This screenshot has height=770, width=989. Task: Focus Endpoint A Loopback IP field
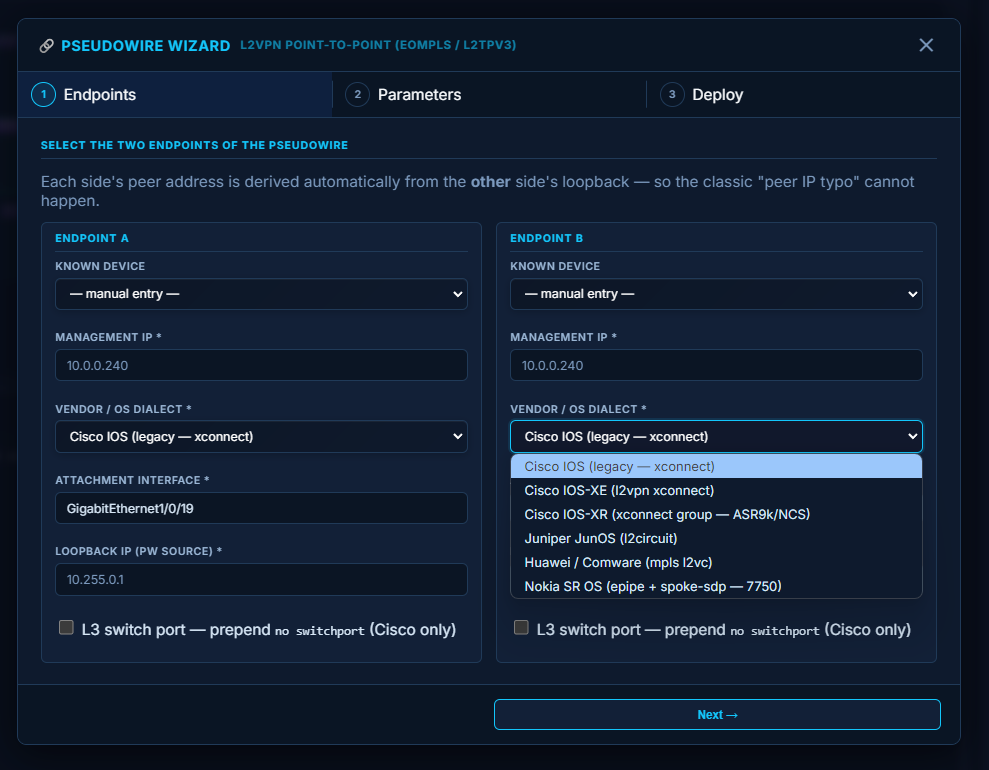point(261,580)
